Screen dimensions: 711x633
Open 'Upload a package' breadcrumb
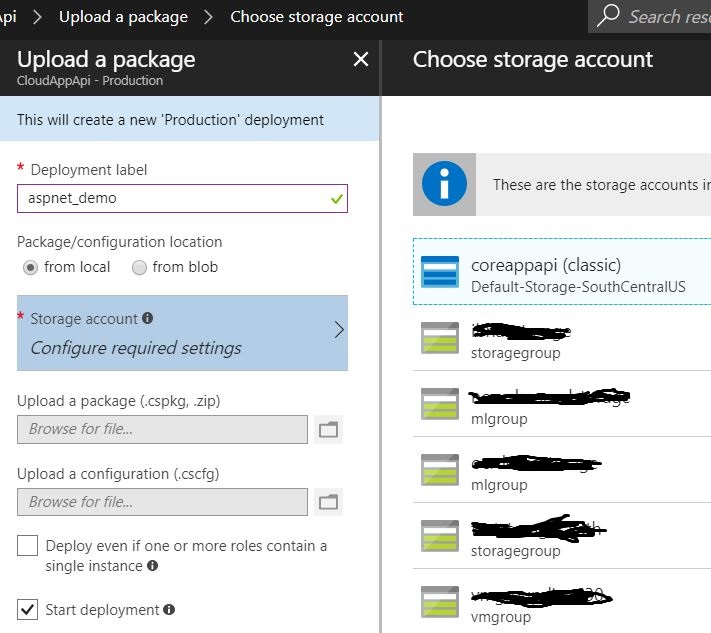(x=123, y=17)
